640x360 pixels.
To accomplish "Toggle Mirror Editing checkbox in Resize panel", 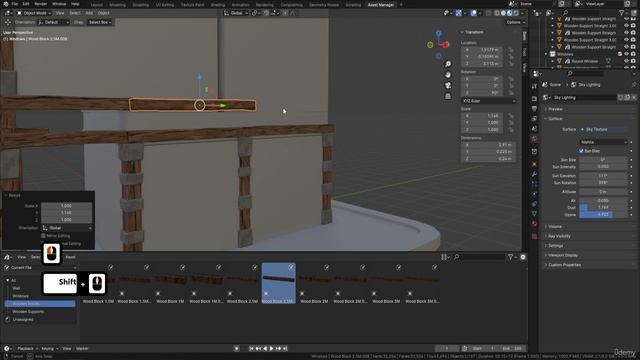I will 43,236.
